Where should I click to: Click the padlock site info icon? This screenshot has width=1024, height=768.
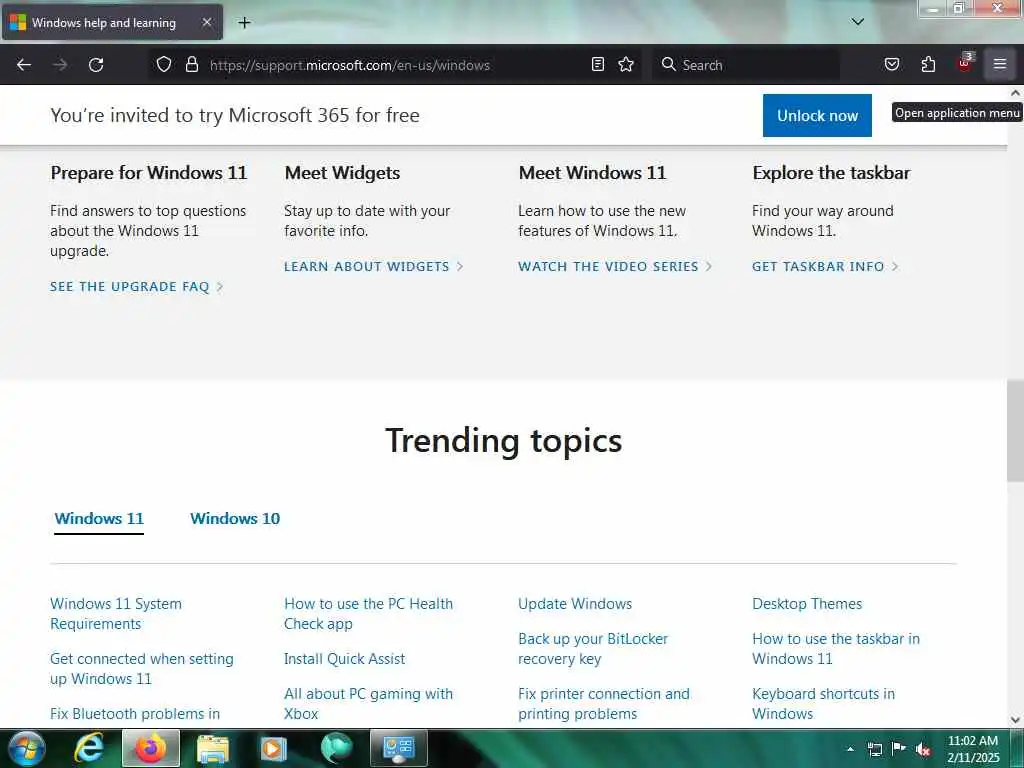click(191, 64)
